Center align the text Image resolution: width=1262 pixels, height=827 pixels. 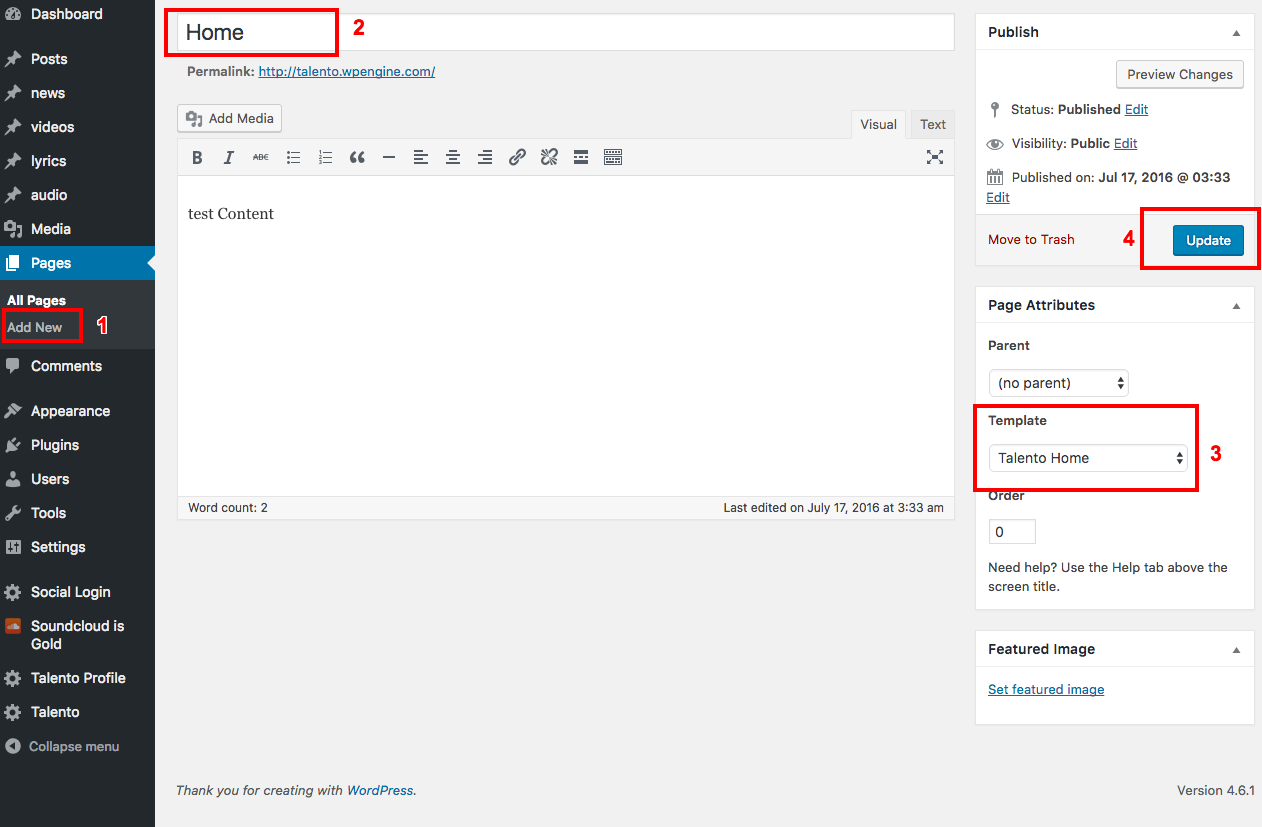[453, 157]
